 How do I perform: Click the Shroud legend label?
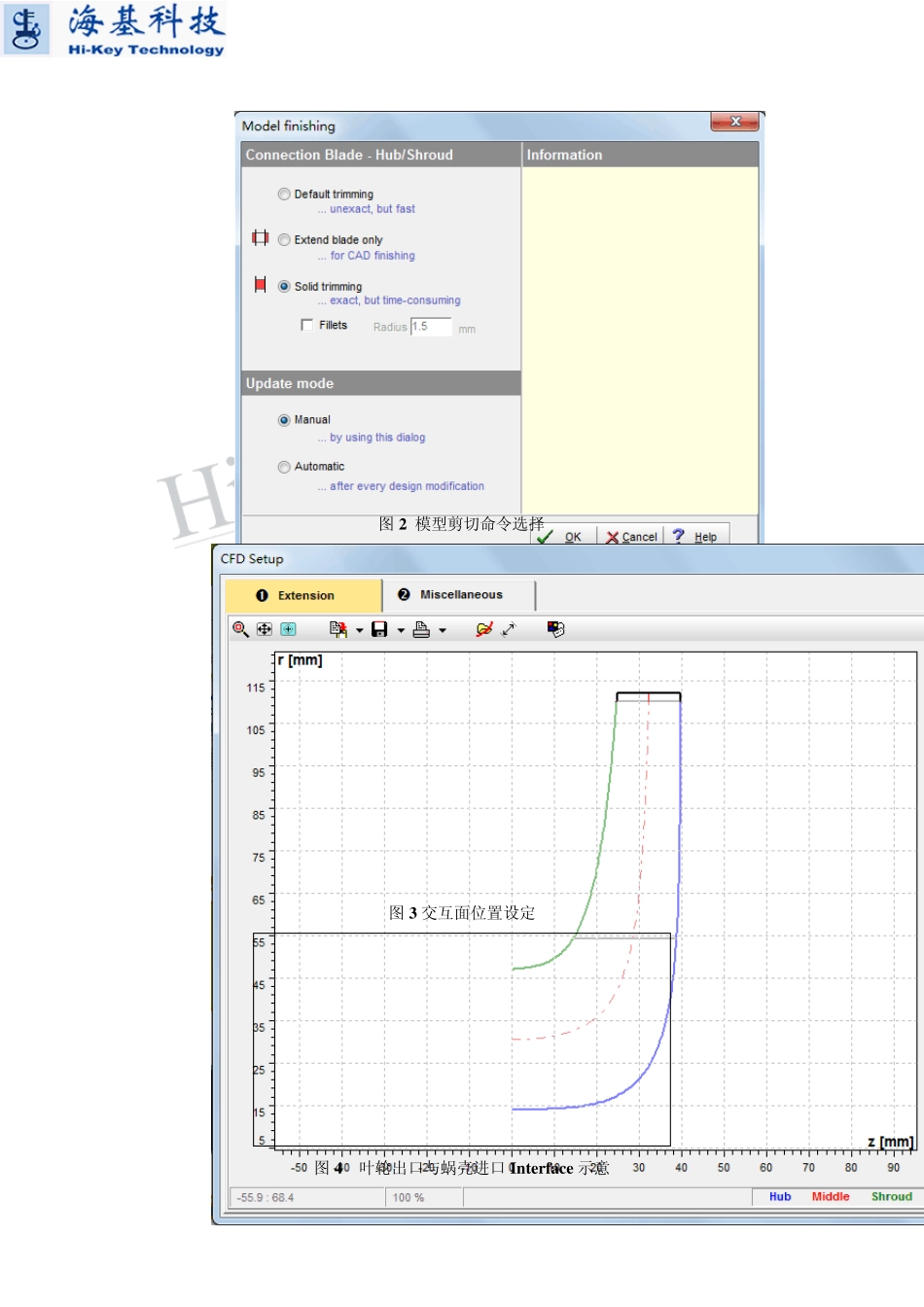click(892, 1197)
